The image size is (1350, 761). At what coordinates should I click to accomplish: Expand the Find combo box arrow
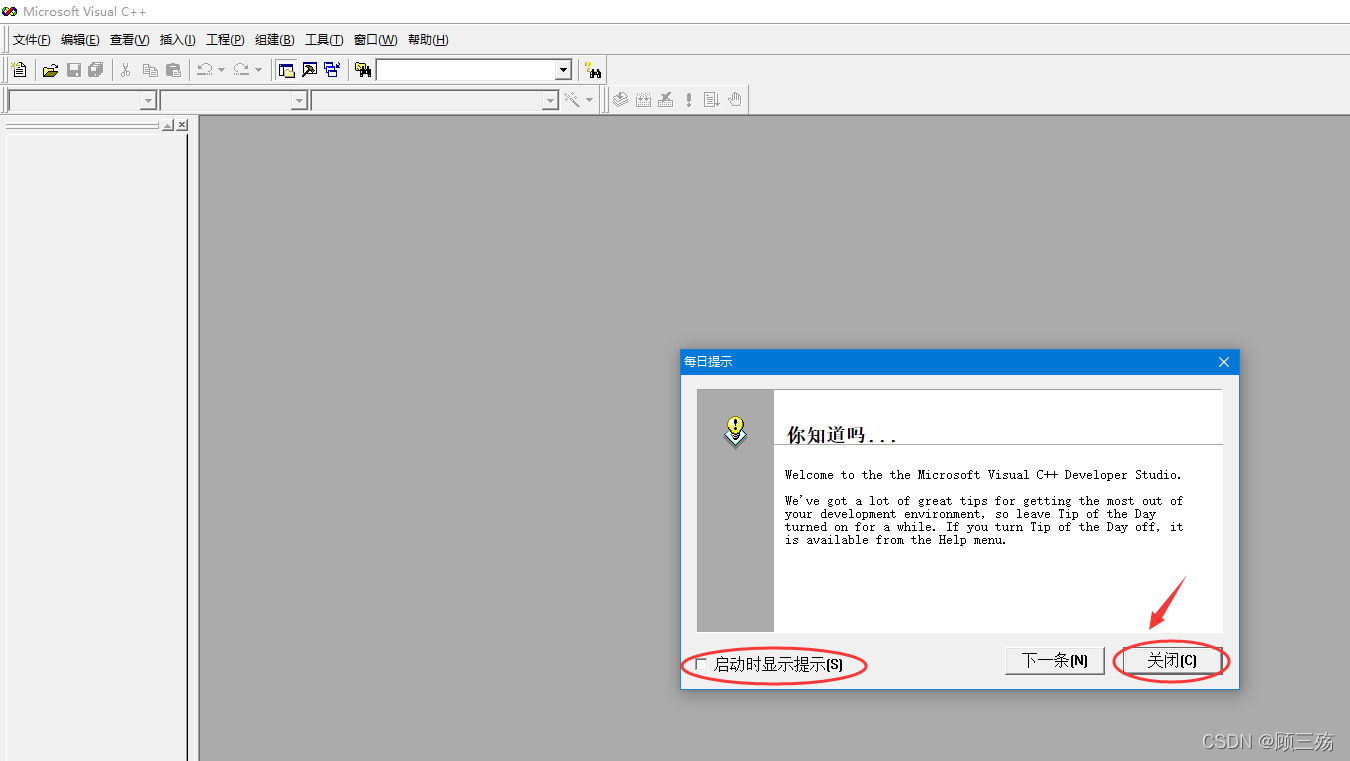point(563,70)
